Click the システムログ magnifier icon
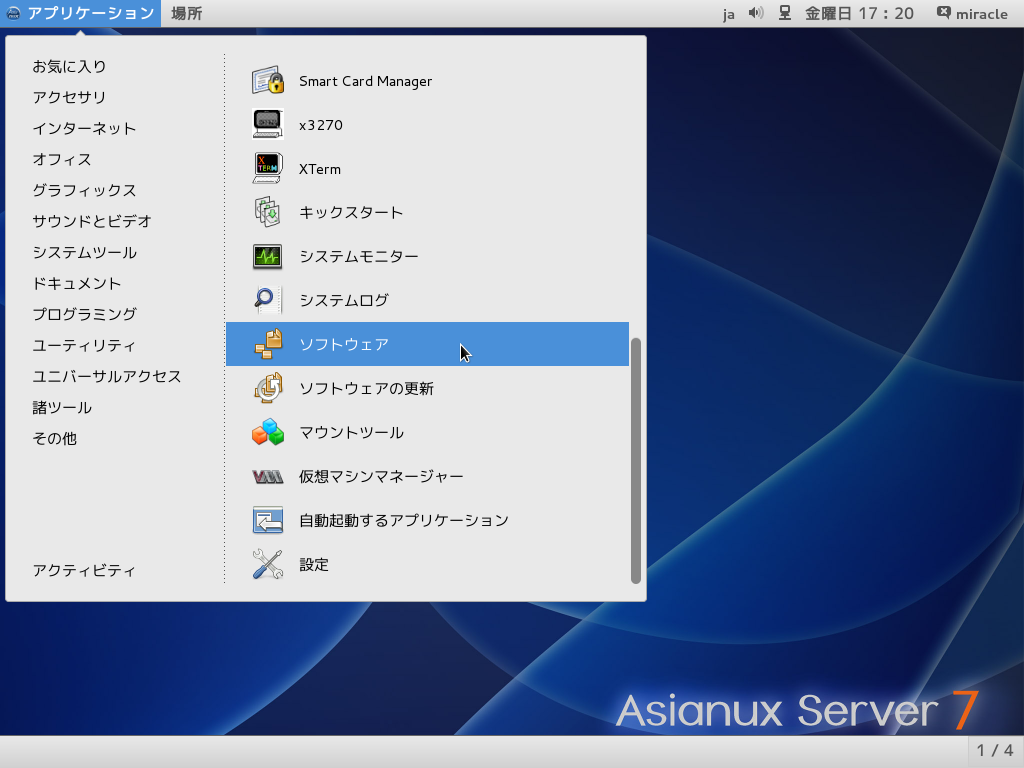Viewport: 1024px width, 768px height. pyautogui.click(x=268, y=300)
